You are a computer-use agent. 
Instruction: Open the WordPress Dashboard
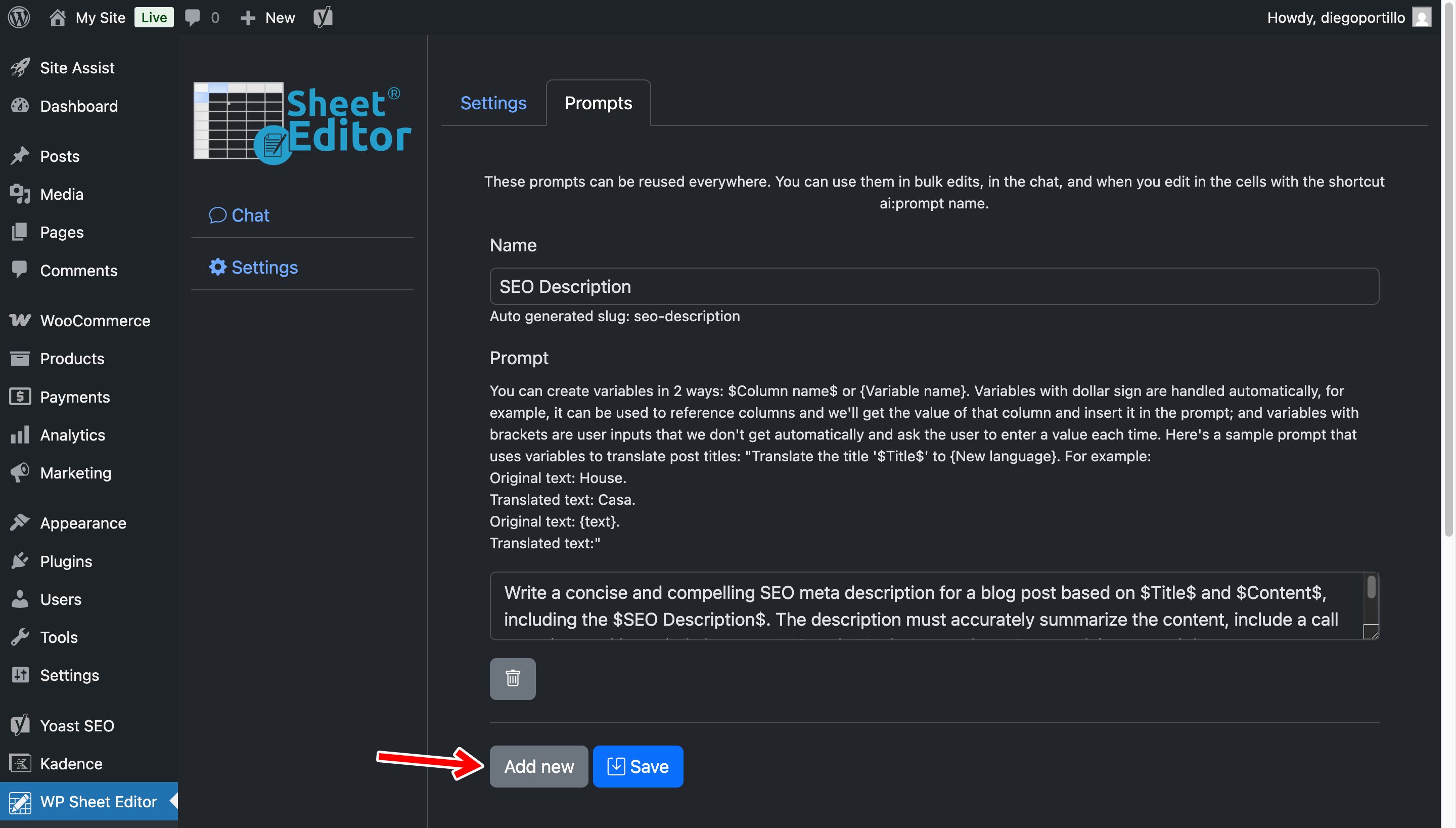pyautogui.click(x=78, y=106)
